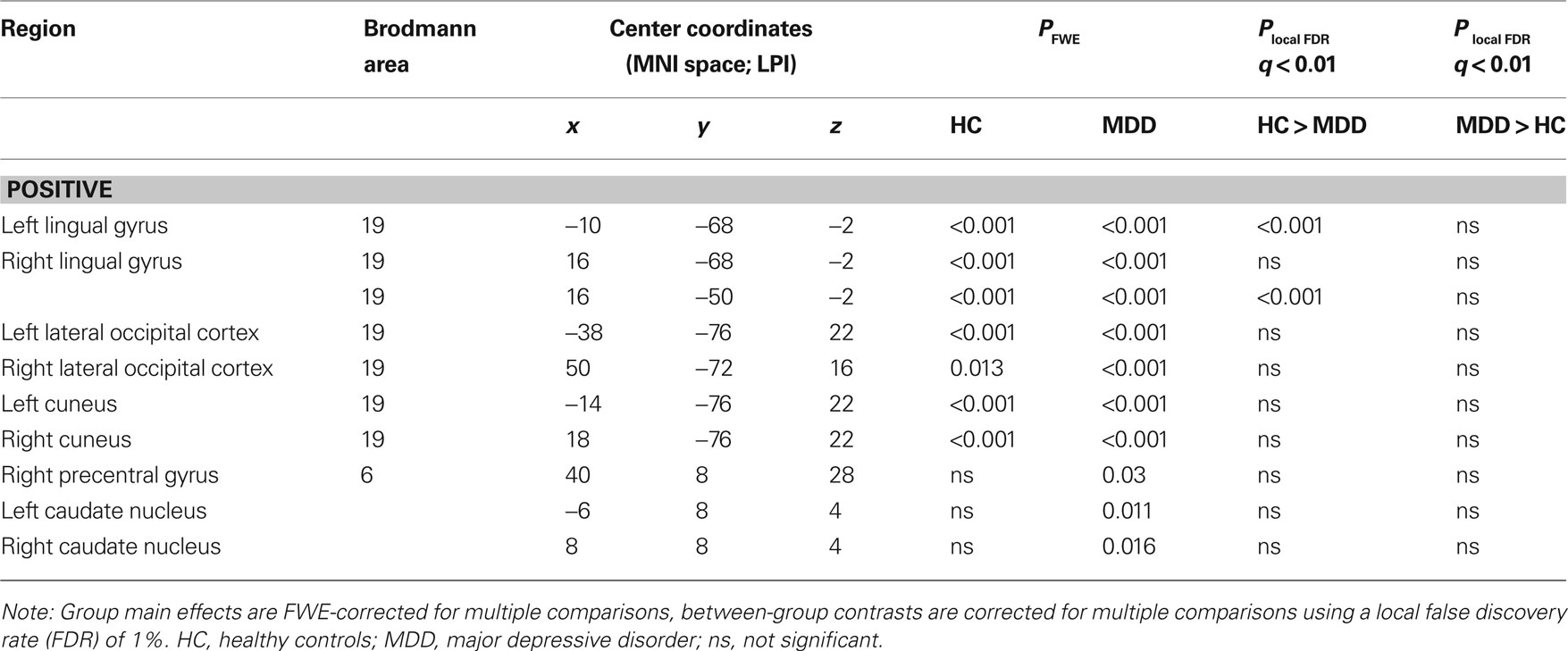Click the MDD > HC column subheader

1509,126
